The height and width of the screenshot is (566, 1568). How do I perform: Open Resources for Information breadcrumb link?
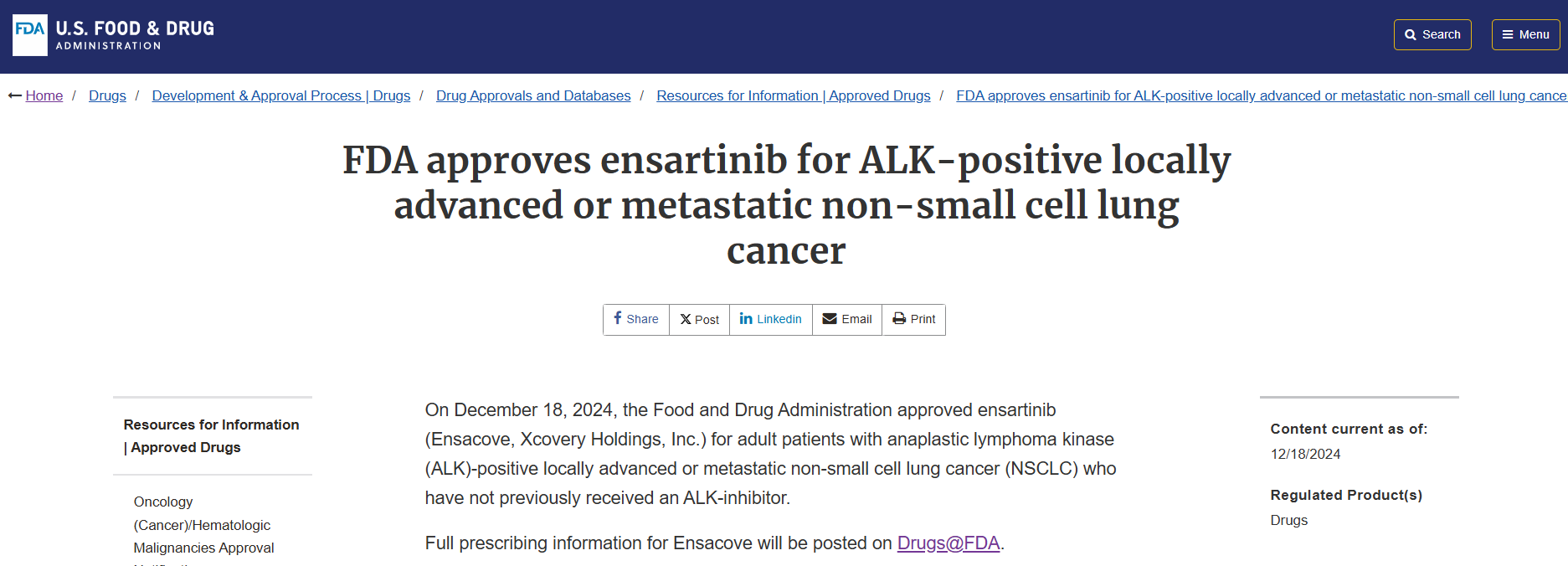794,95
